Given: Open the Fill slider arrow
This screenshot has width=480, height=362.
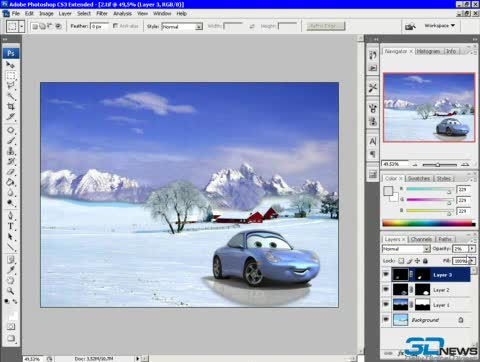Looking at the screenshot, I should tap(472, 261).
